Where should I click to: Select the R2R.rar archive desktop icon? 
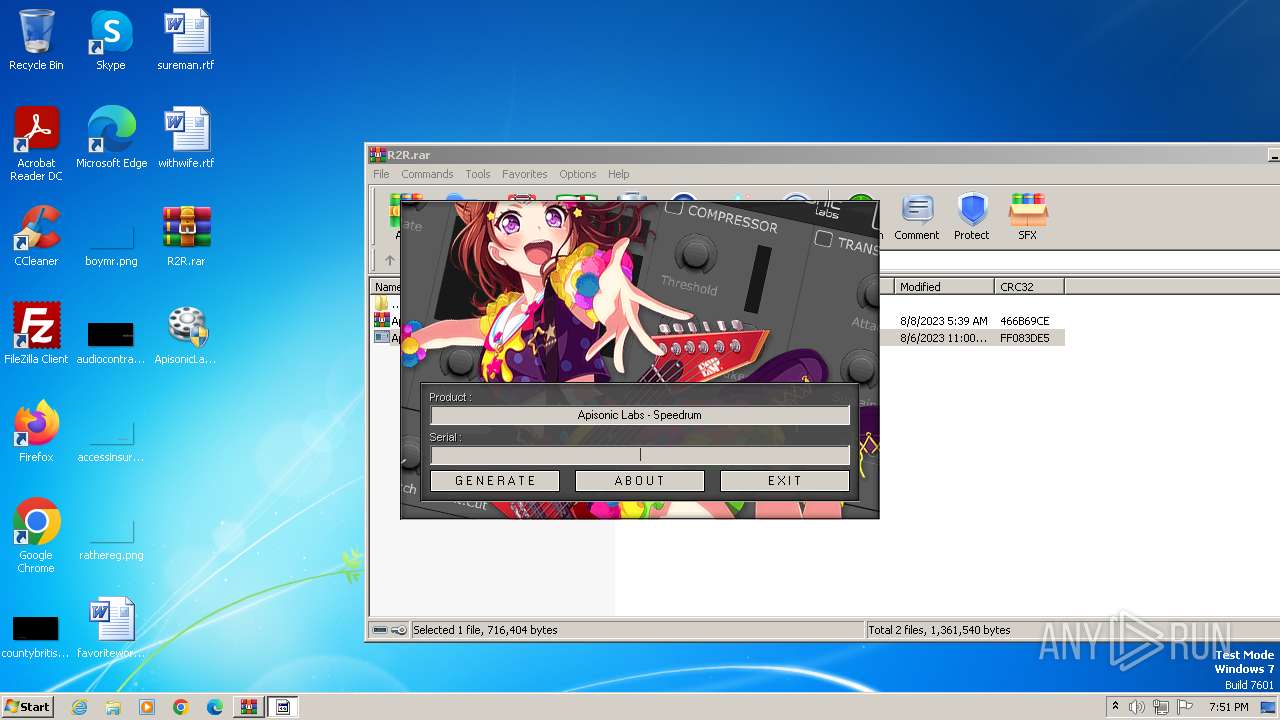[x=186, y=237]
